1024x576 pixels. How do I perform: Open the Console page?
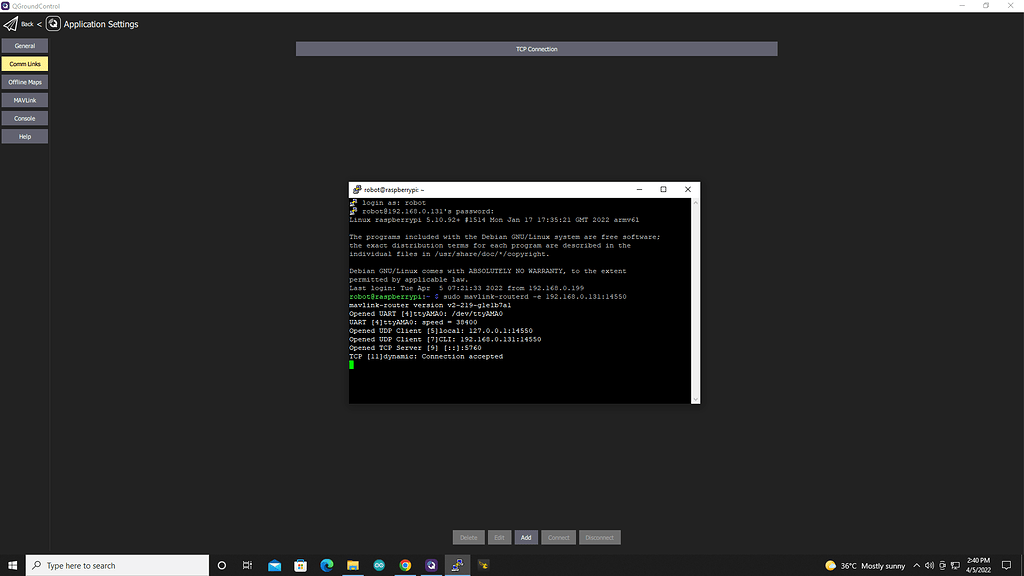coord(25,118)
